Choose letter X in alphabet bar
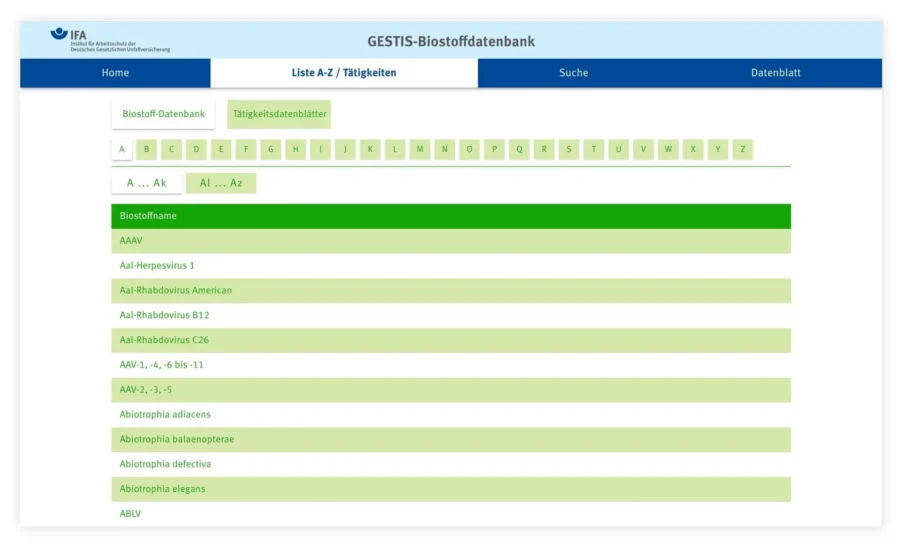 point(693,149)
